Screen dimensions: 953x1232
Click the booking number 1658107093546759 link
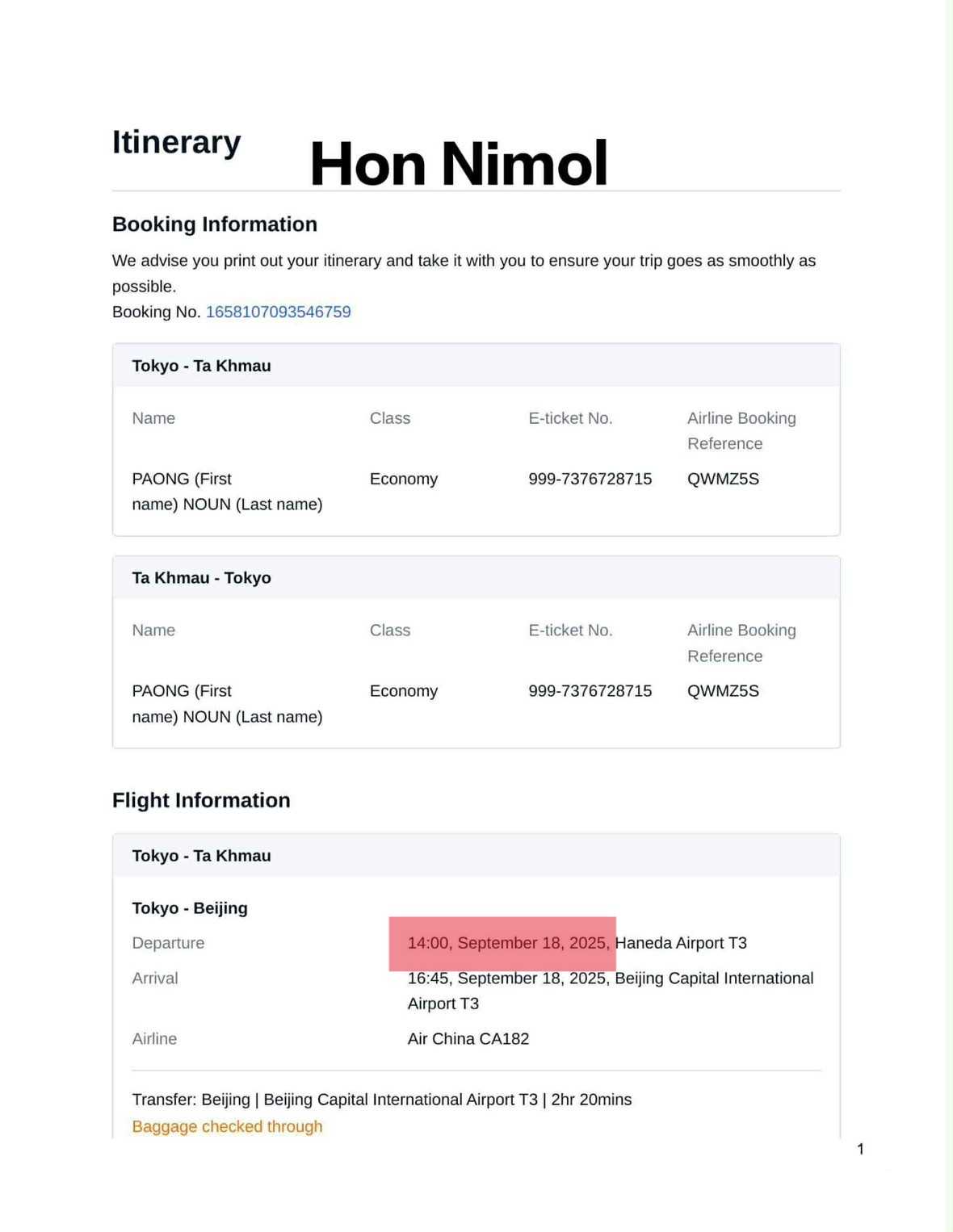point(278,312)
